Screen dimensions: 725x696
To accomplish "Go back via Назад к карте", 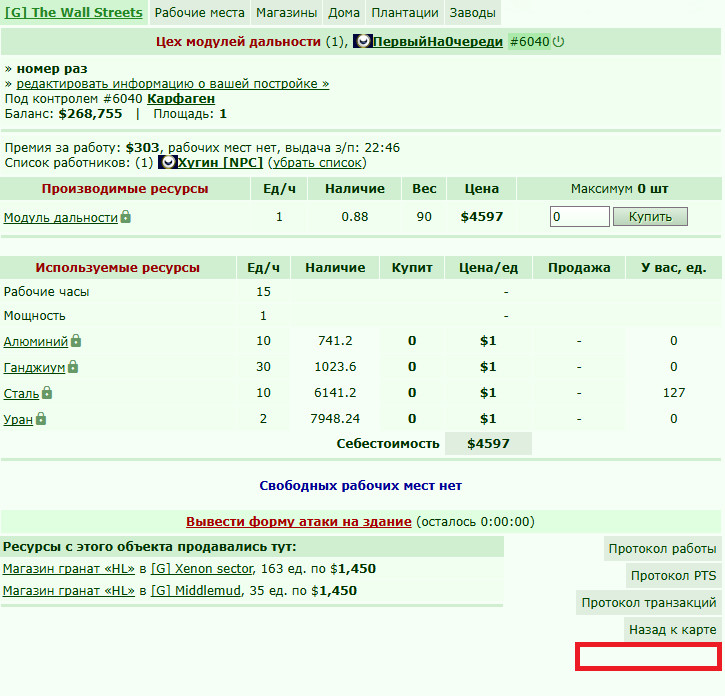I will pos(672,629).
